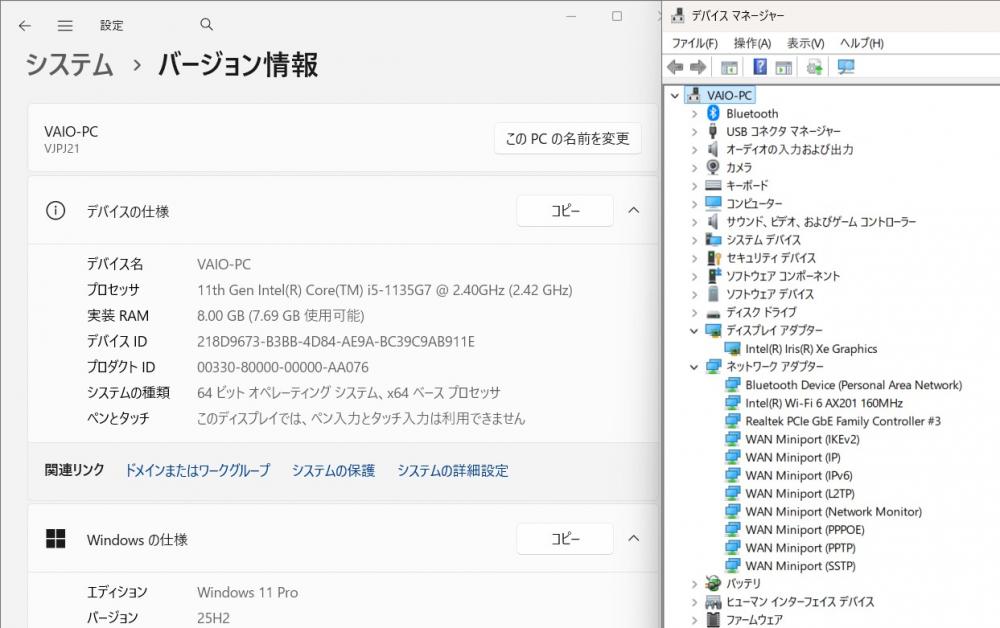Open the システムの保護 link
1000x628 pixels.
coord(333,470)
